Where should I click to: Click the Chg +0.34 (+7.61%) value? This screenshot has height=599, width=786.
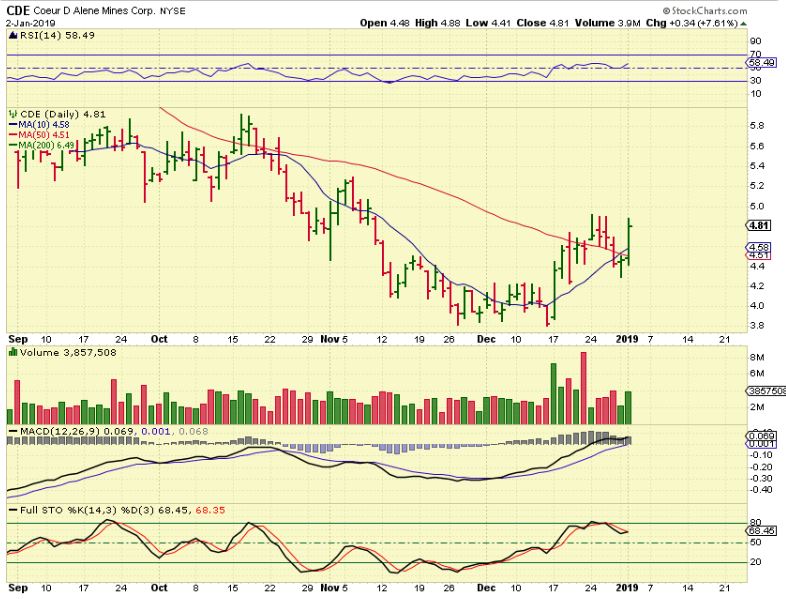point(692,23)
